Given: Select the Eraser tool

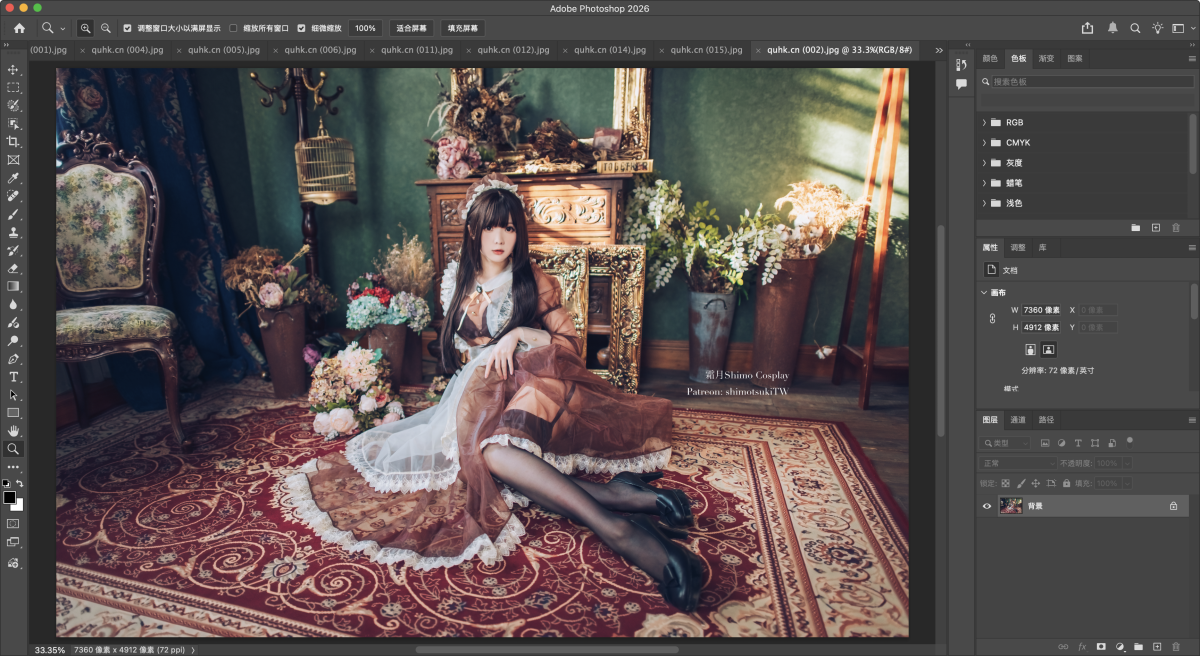Looking at the screenshot, I should (13, 268).
